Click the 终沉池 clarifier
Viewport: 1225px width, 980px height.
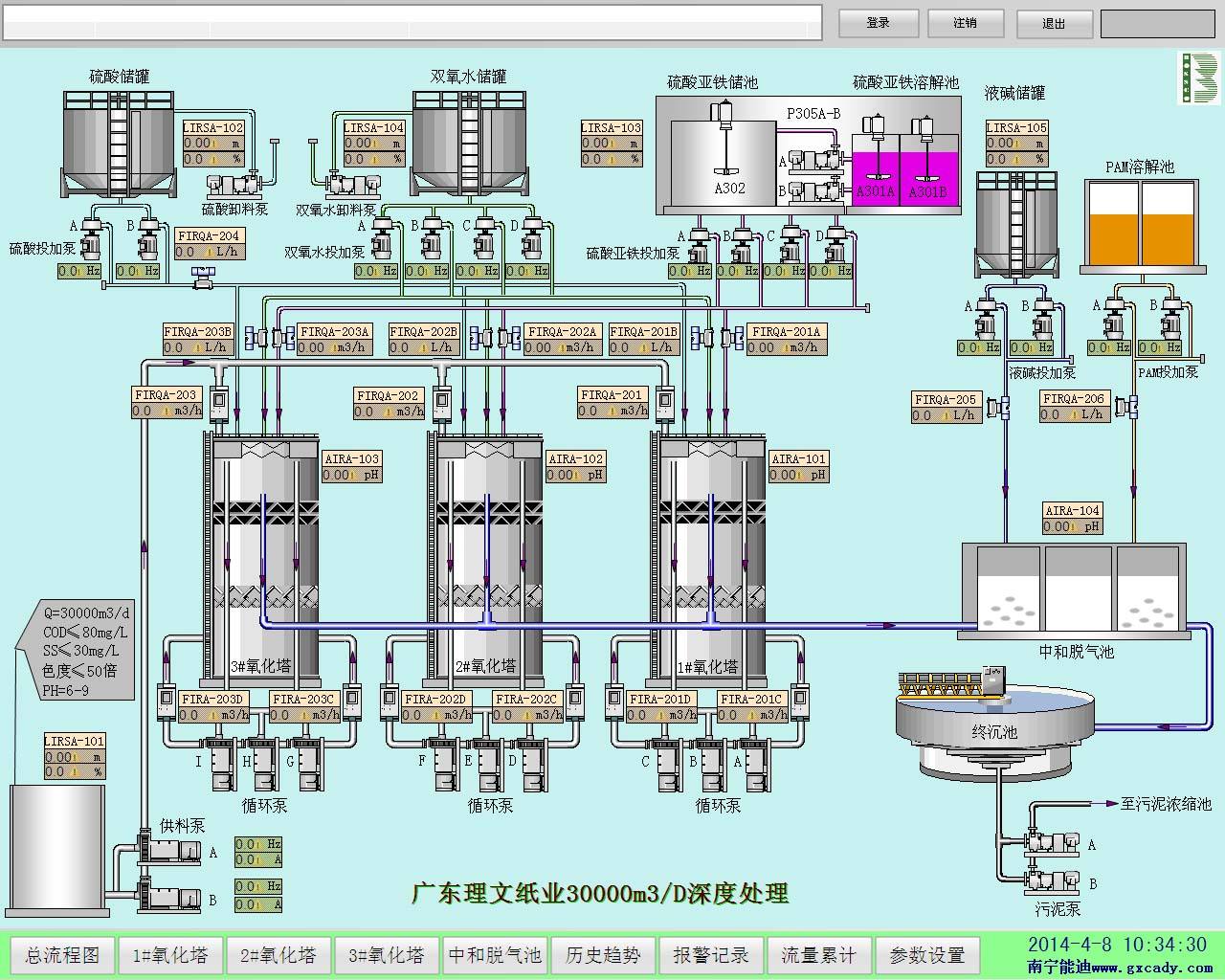click(994, 726)
